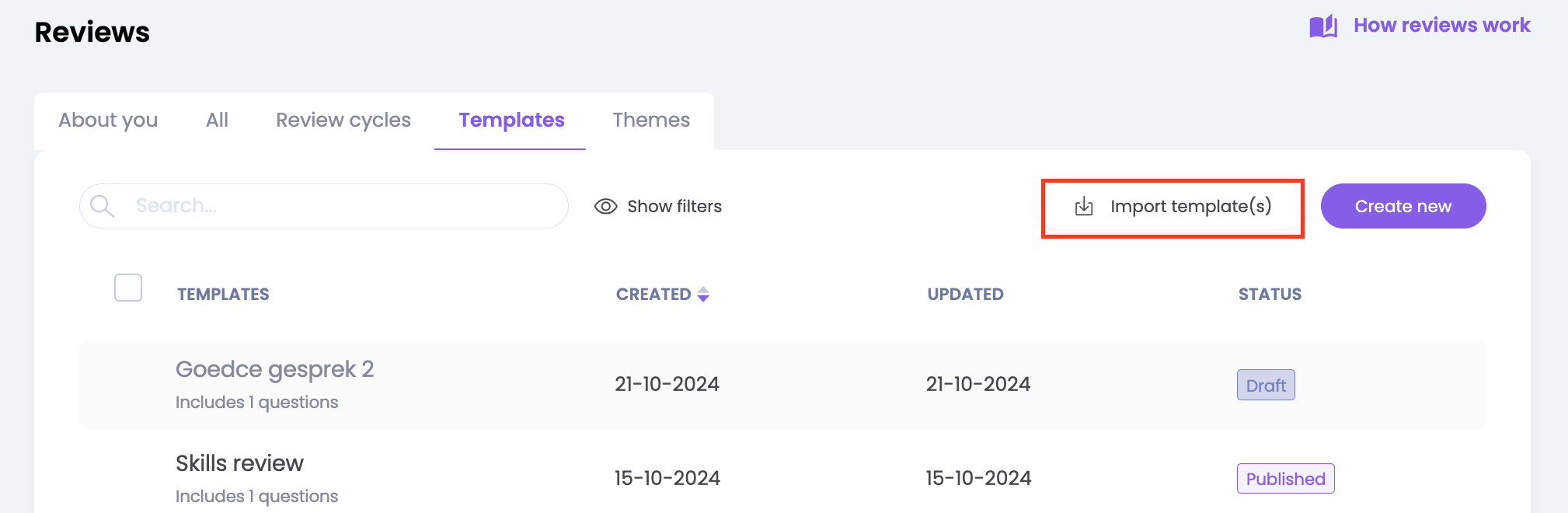
Task: Click the magnifying glass search icon
Action: 102,206
